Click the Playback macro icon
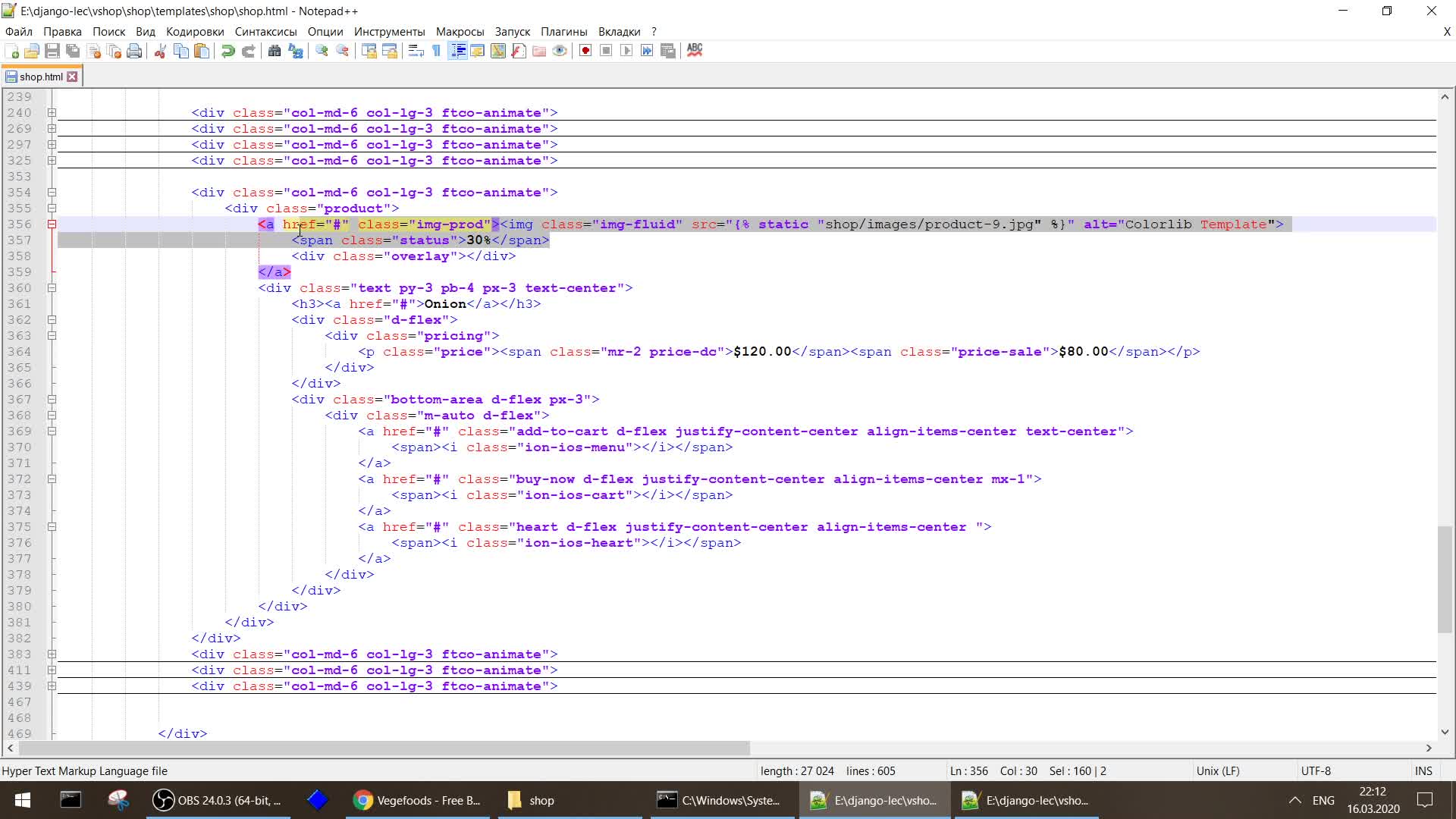This screenshot has width=1456, height=819. [626, 51]
